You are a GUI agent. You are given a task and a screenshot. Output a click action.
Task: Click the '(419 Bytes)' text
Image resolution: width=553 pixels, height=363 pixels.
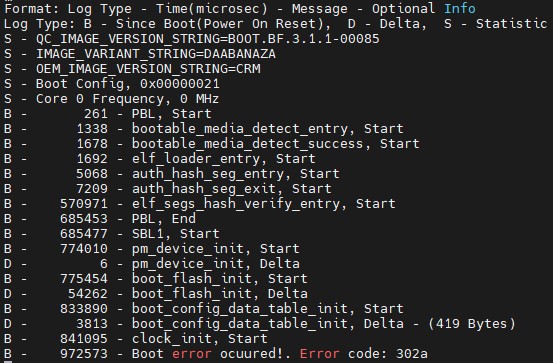(472, 324)
